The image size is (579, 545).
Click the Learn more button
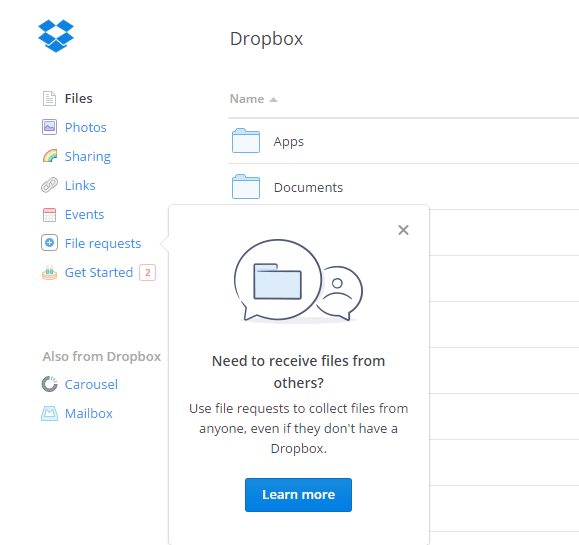click(298, 495)
